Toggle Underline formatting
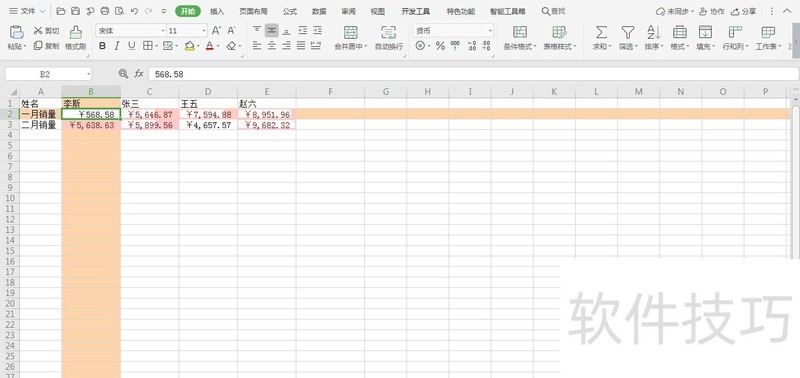 132,46
